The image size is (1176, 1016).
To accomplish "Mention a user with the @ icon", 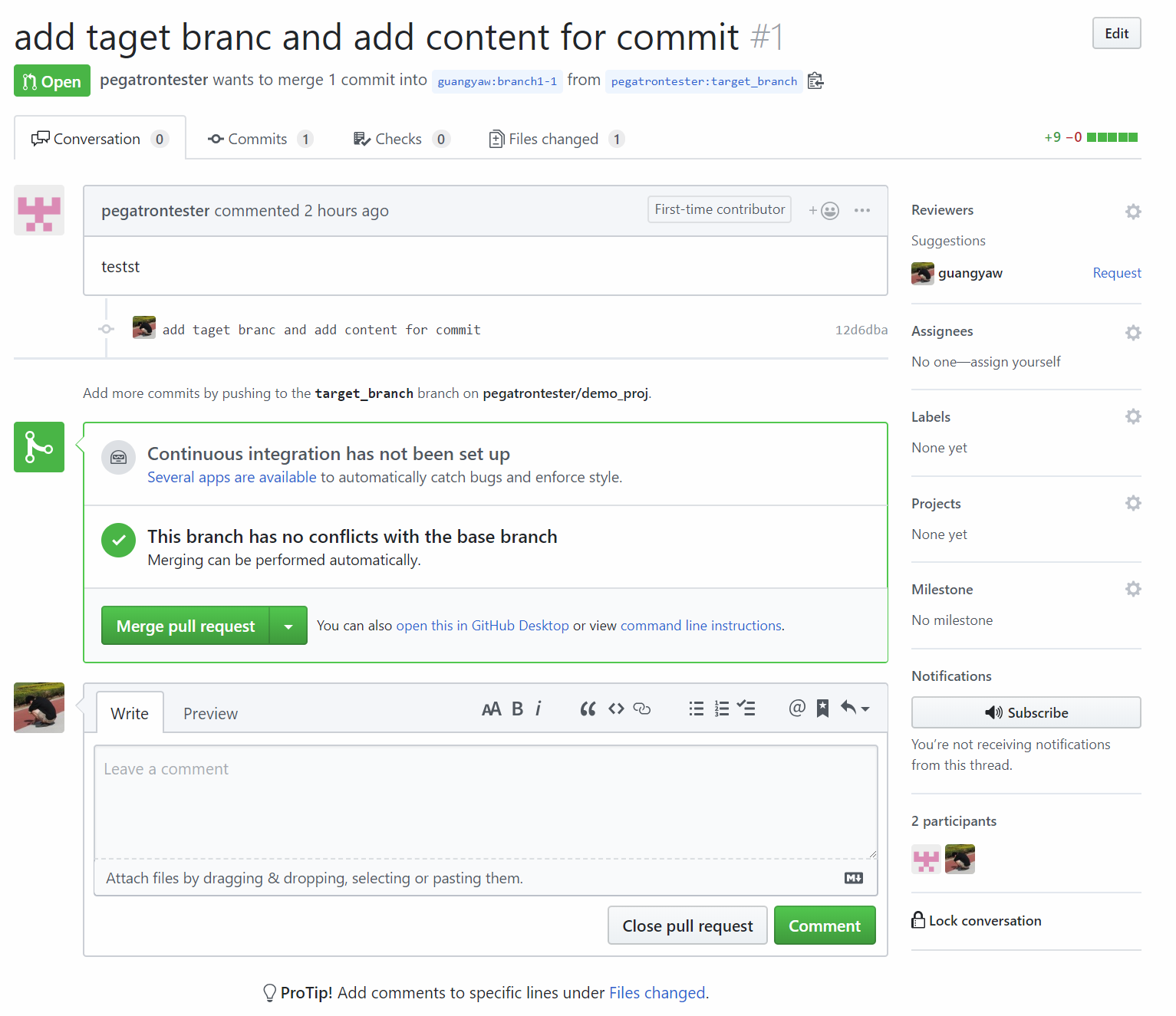I will coord(797,708).
